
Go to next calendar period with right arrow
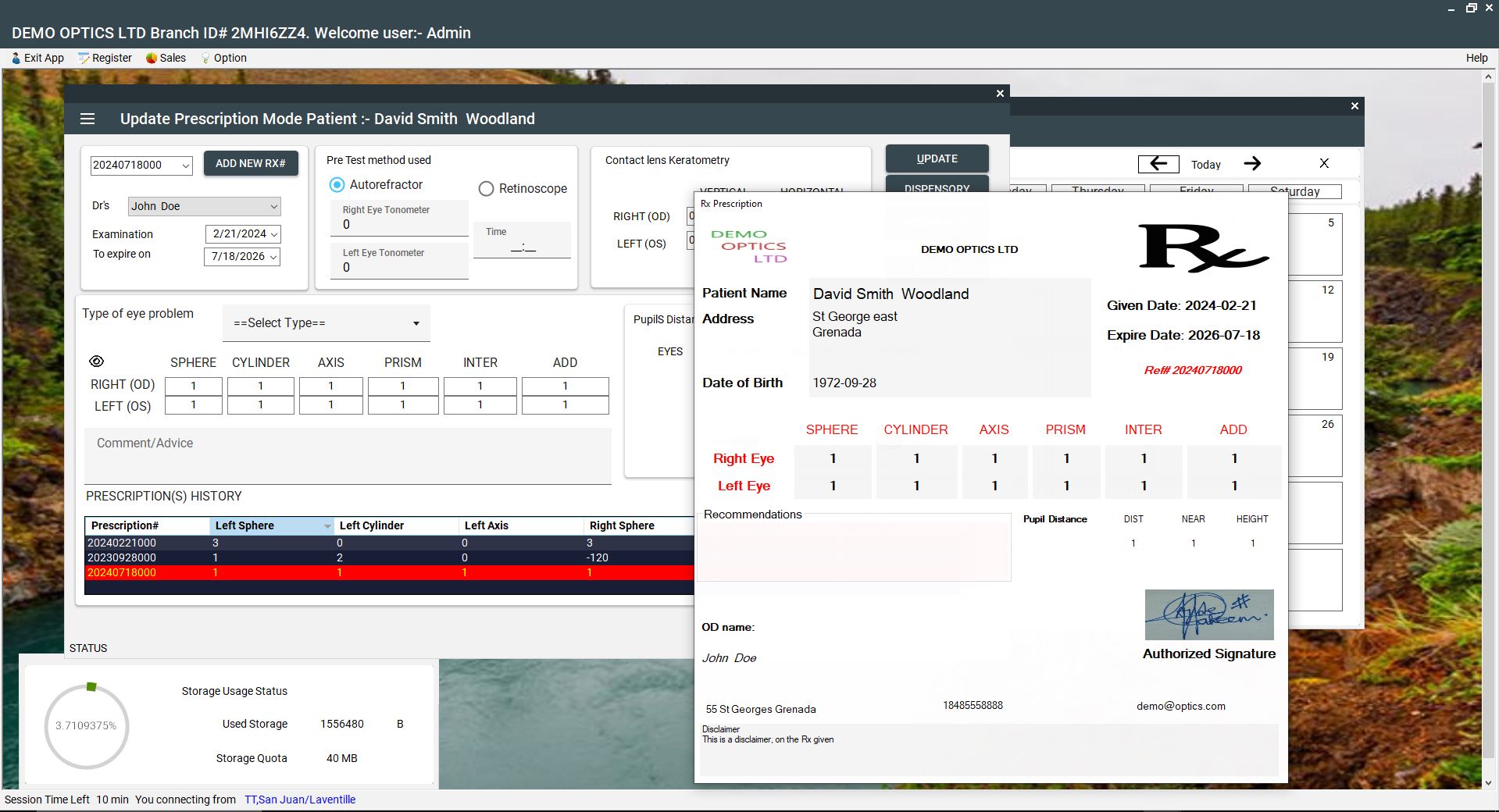pyautogui.click(x=1252, y=163)
